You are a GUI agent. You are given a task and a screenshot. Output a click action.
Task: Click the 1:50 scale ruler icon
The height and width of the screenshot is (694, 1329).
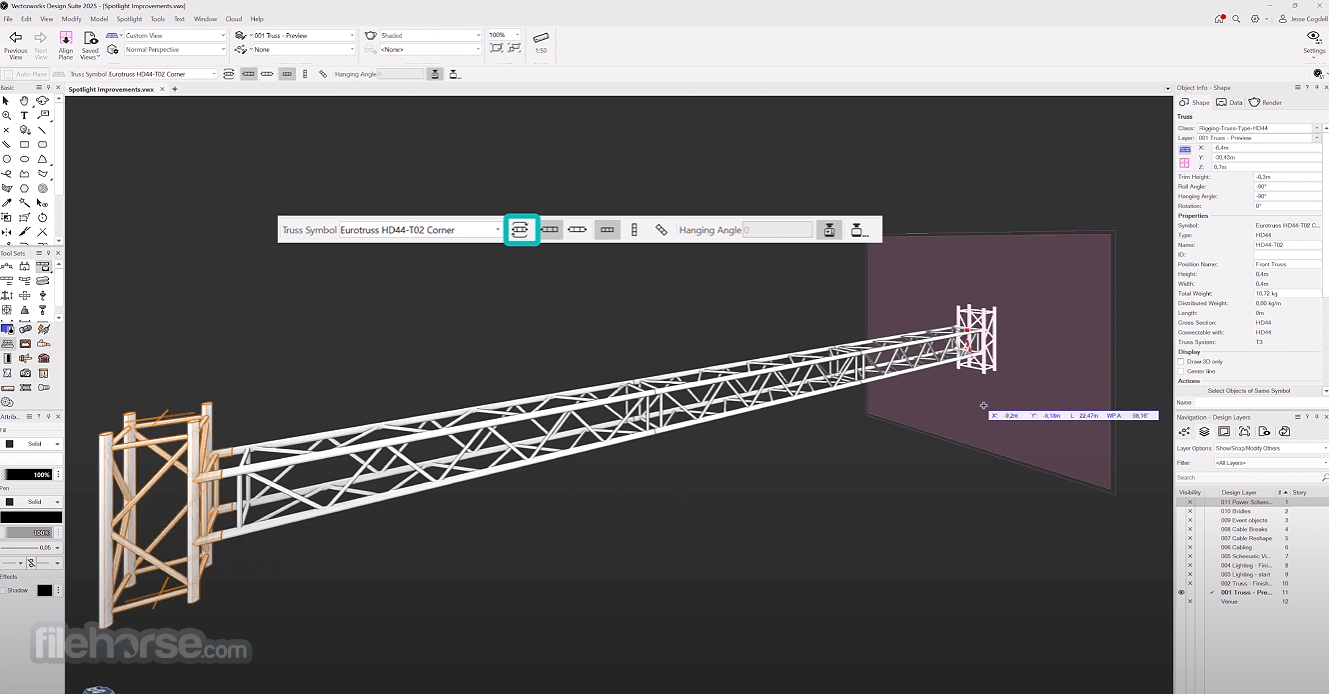pyautogui.click(x=541, y=37)
